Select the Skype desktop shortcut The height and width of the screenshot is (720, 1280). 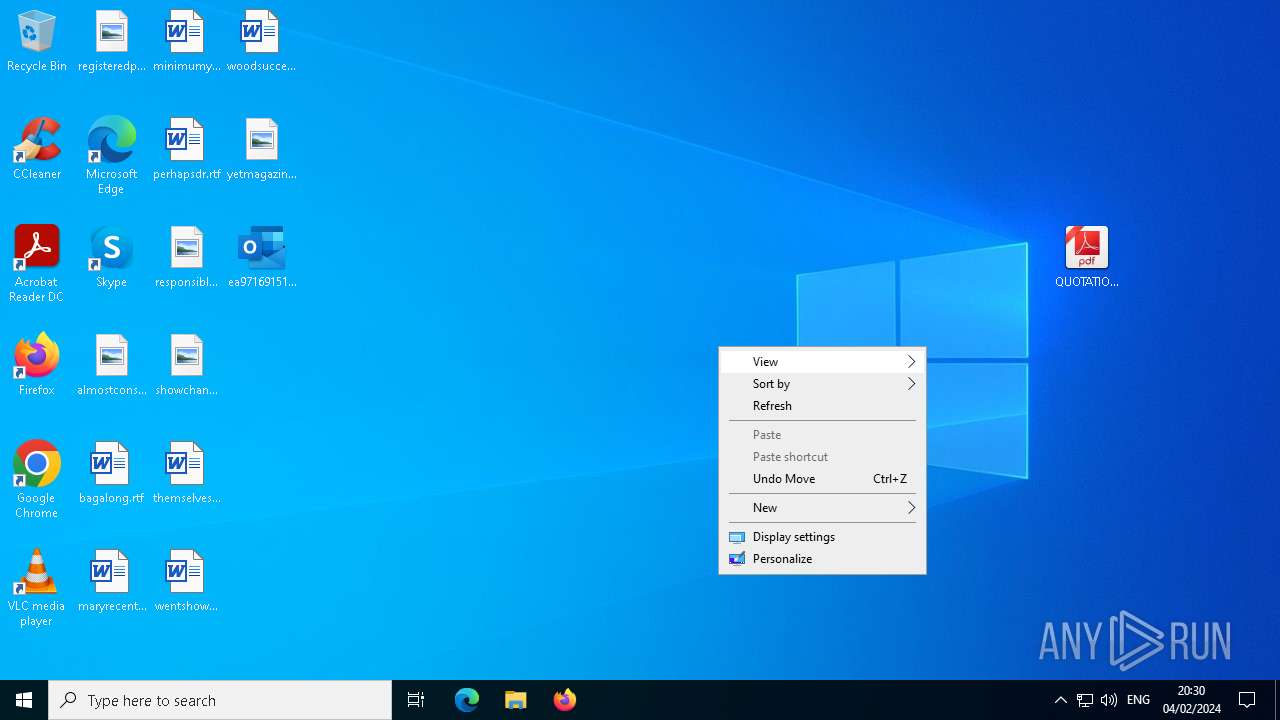(112, 258)
